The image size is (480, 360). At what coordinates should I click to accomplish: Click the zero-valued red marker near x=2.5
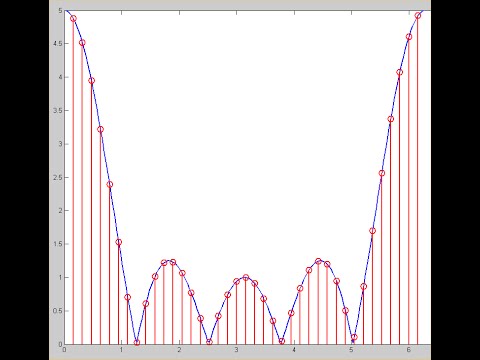(x=209, y=342)
